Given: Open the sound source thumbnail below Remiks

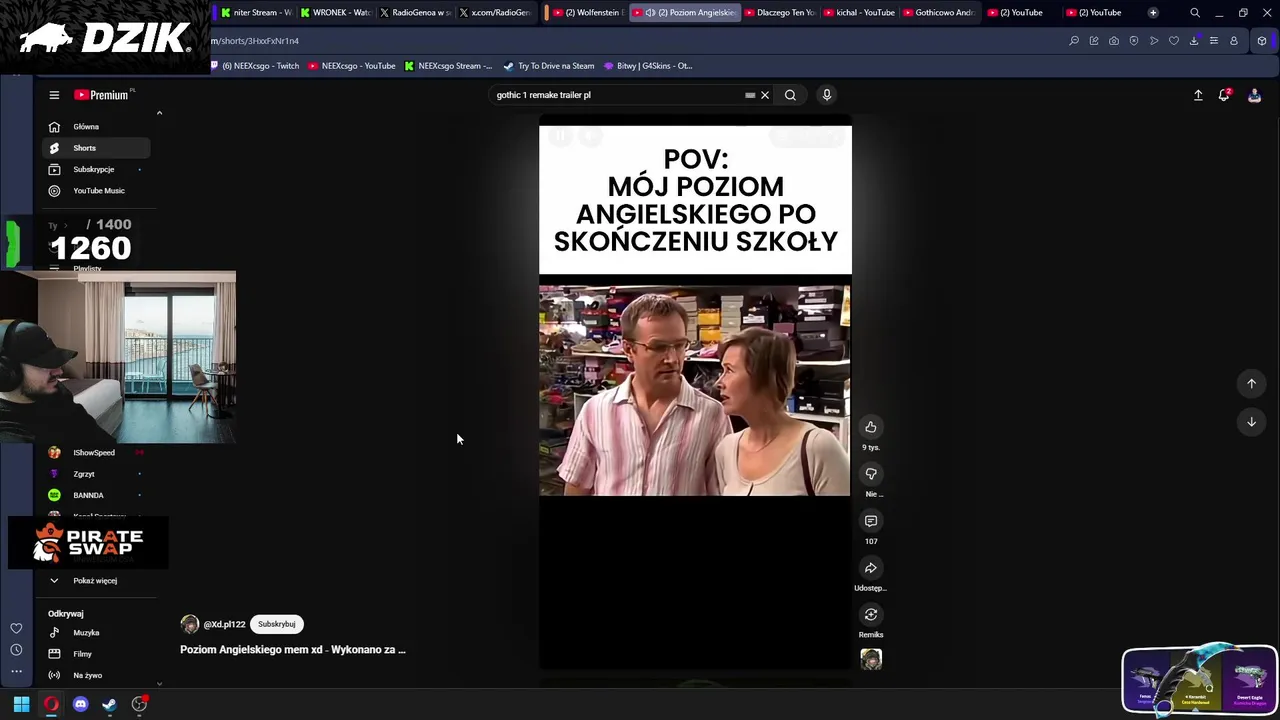Looking at the screenshot, I should coord(871,659).
